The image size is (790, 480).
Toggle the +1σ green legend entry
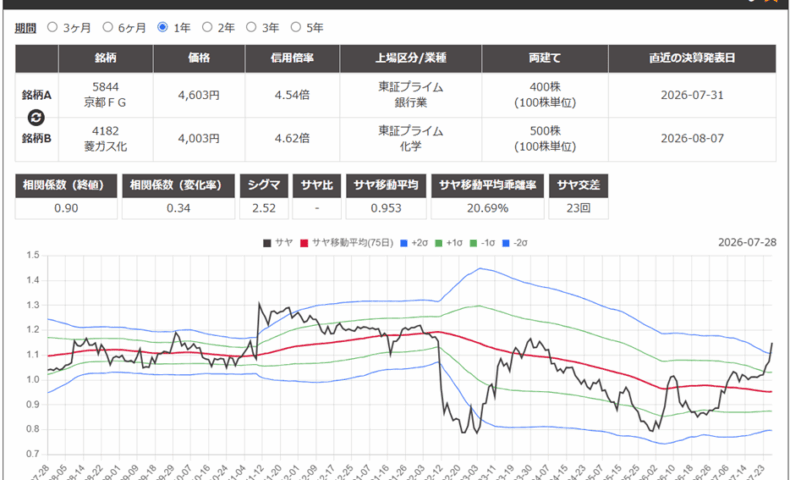[x=448, y=243]
